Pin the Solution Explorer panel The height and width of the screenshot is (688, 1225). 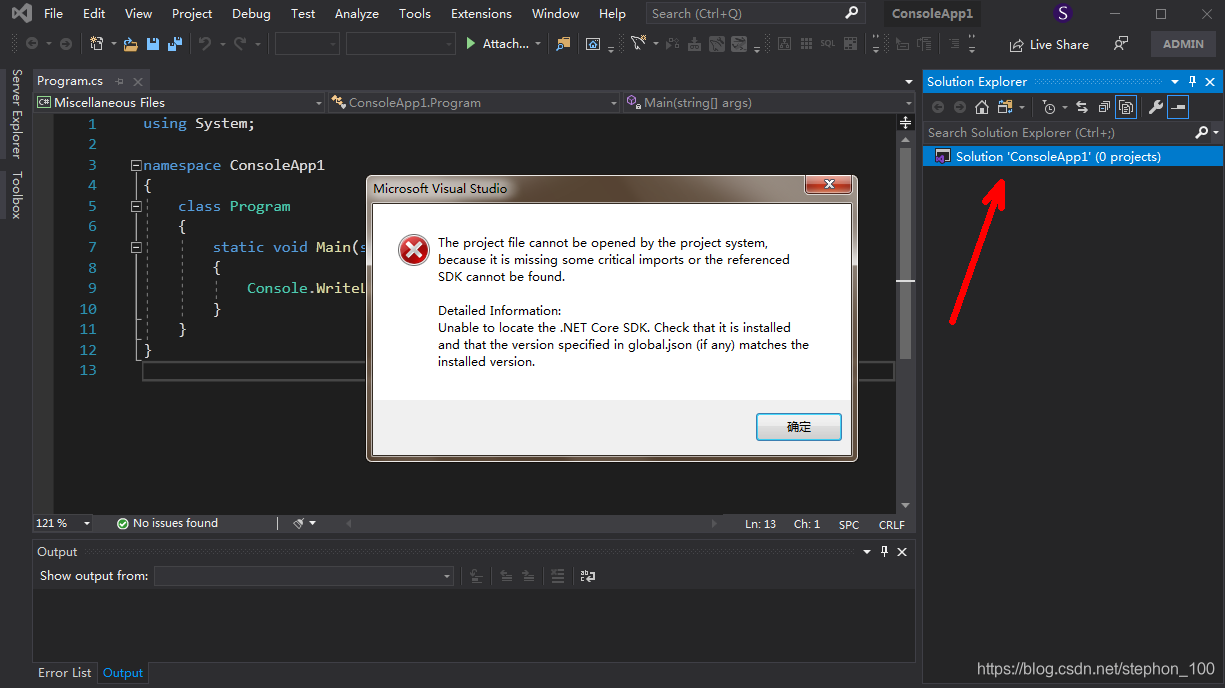point(1192,82)
